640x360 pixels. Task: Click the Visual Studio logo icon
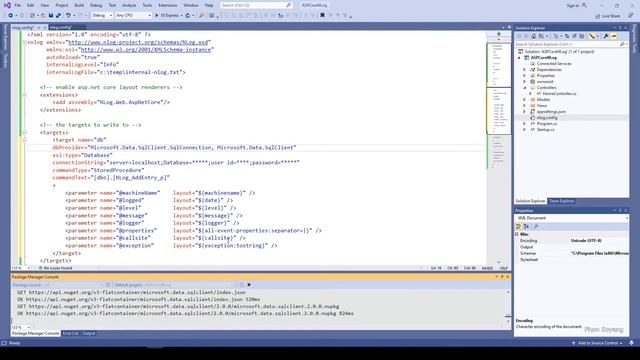point(7,5)
